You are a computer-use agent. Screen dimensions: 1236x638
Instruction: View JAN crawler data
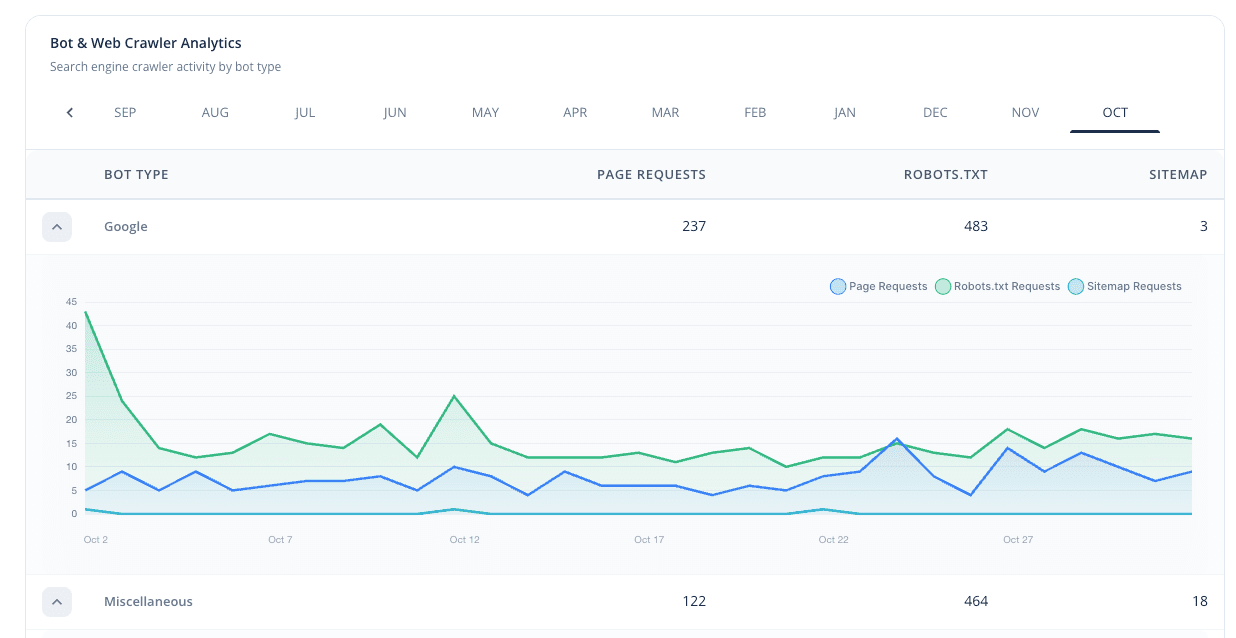tap(844, 112)
